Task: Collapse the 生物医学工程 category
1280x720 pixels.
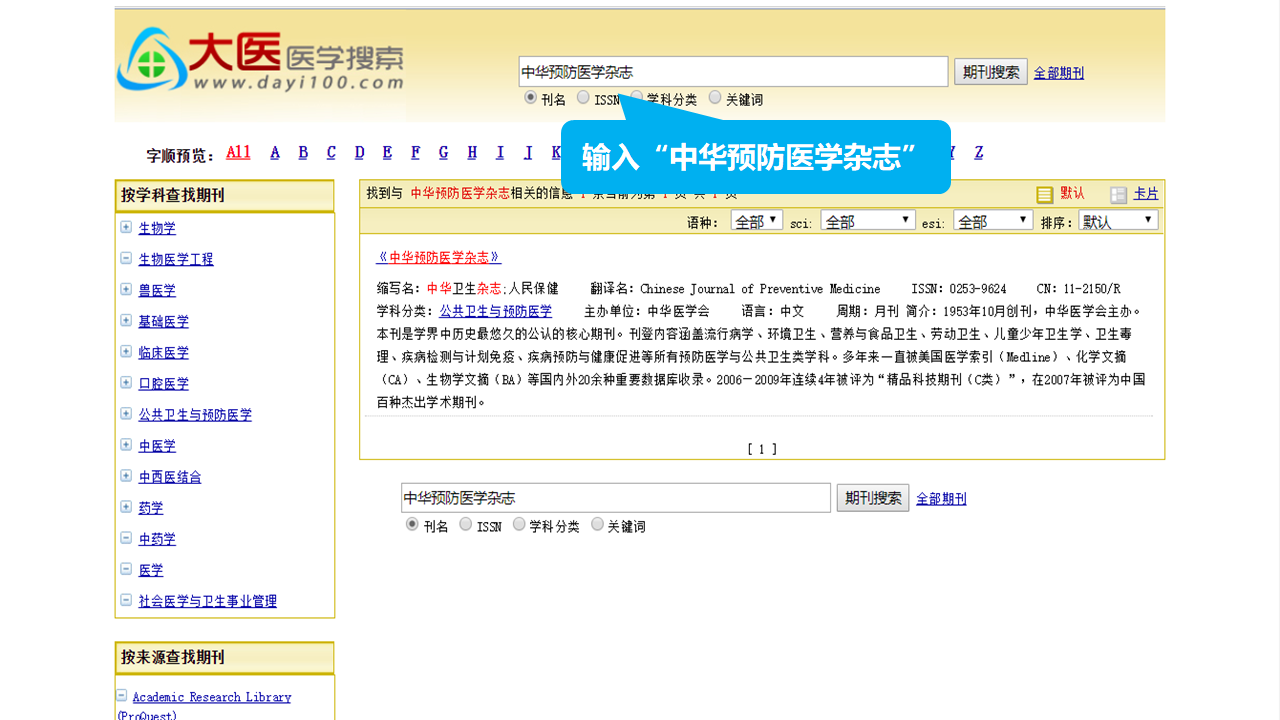Action: [126, 258]
